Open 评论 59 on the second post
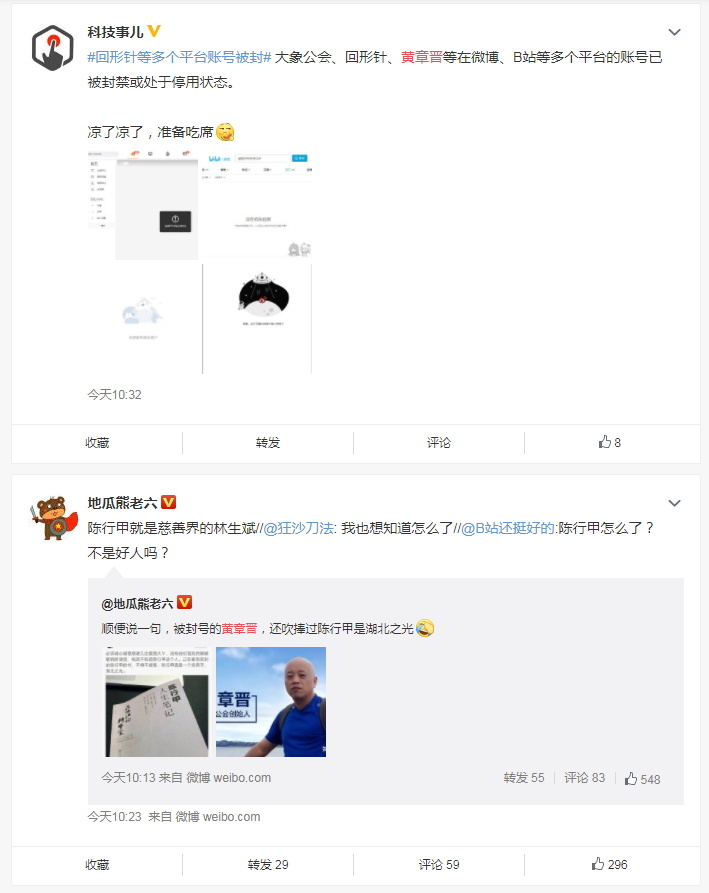The image size is (709, 893). [x=438, y=865]
